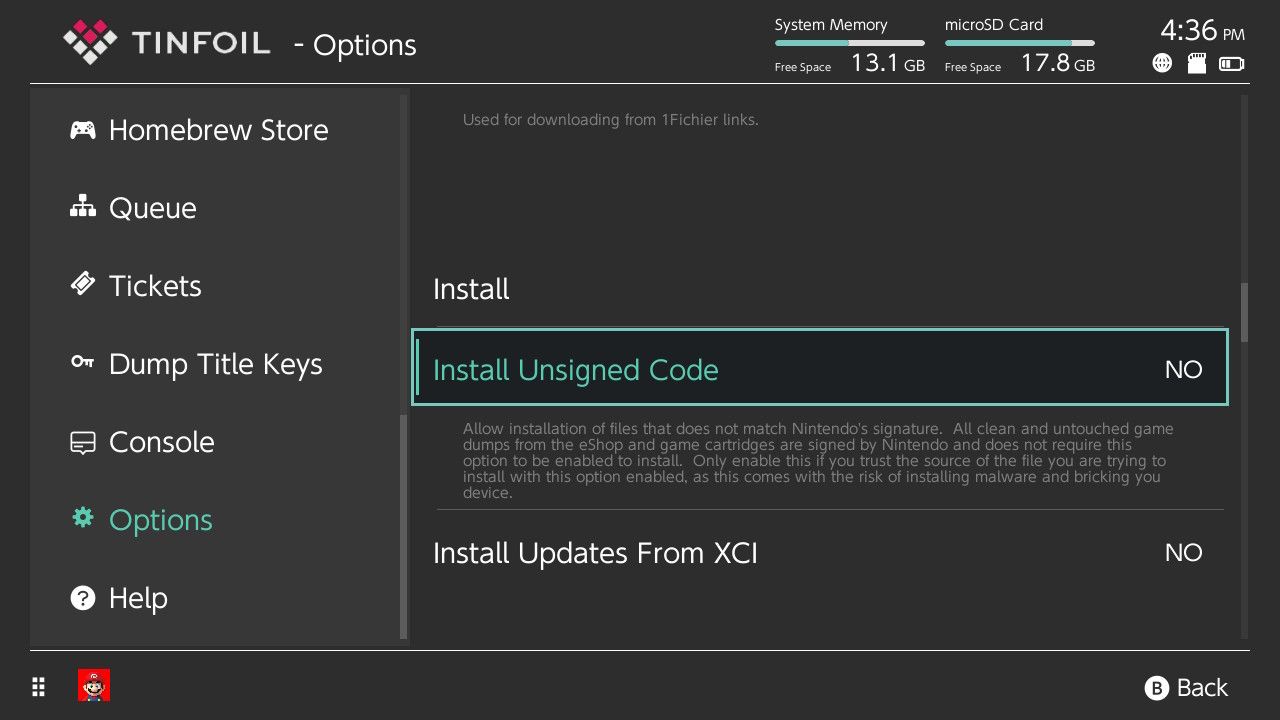Screen dimensions: 1280x720
Task: Click the options list vertical scrollbar thumb
Action: click(x=1244, y=313)
